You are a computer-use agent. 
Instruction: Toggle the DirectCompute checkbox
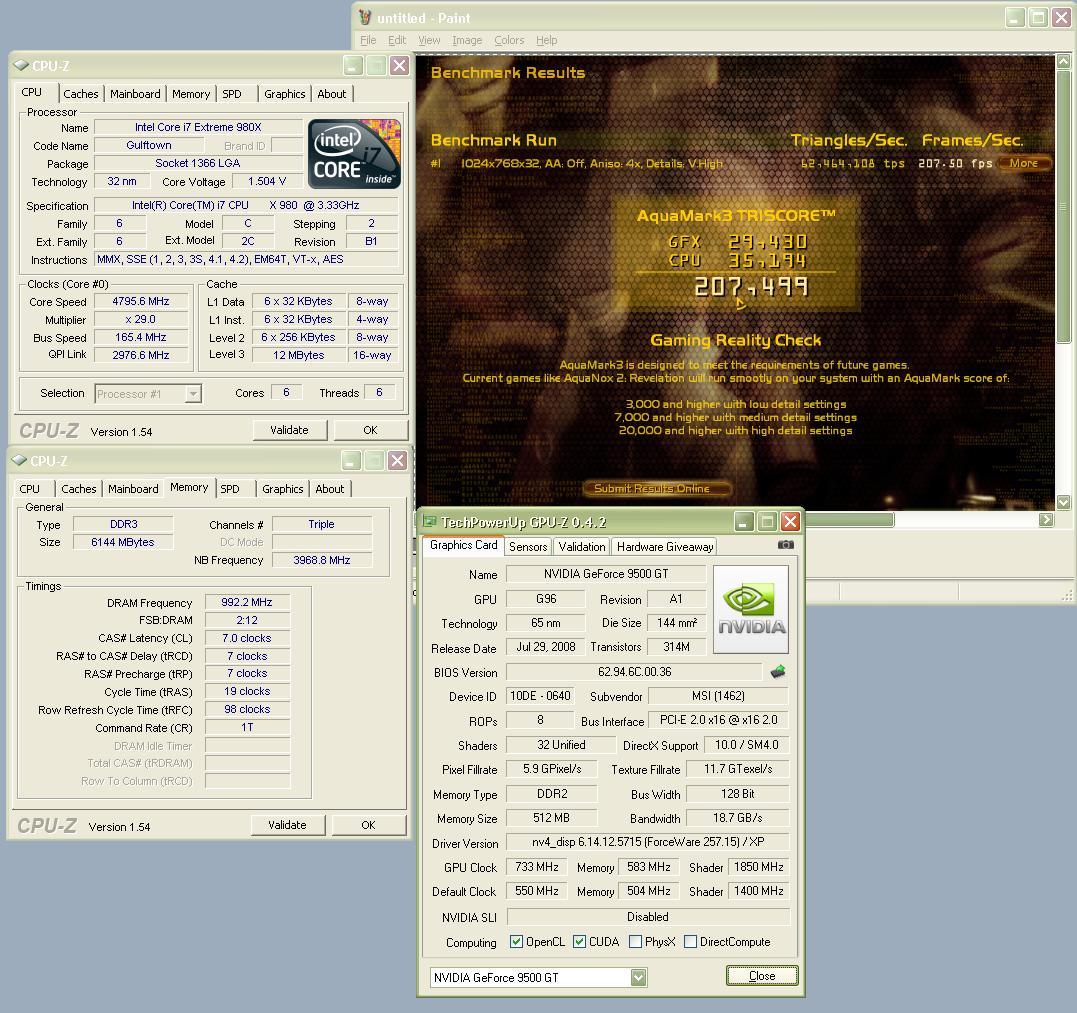tap(690, 942)
